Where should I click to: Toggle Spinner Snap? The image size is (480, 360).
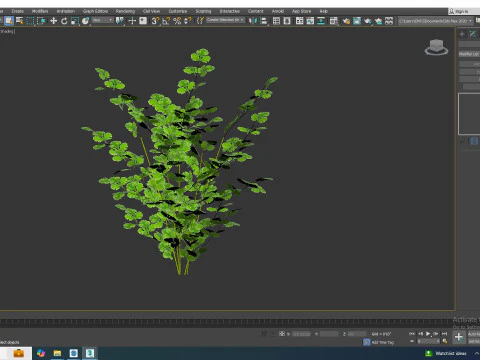tap(188, 21)
